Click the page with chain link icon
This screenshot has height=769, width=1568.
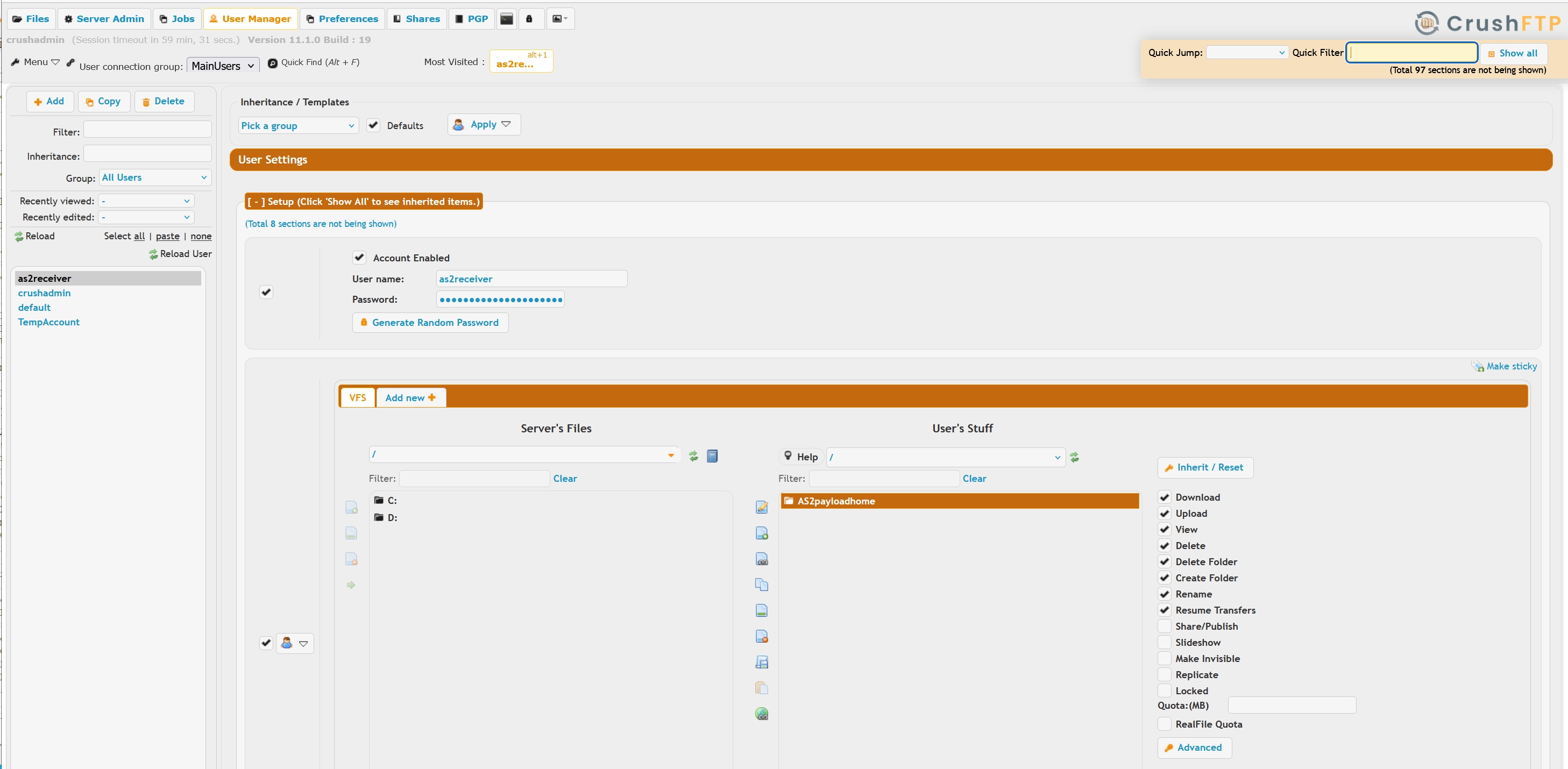pos(762,559)
